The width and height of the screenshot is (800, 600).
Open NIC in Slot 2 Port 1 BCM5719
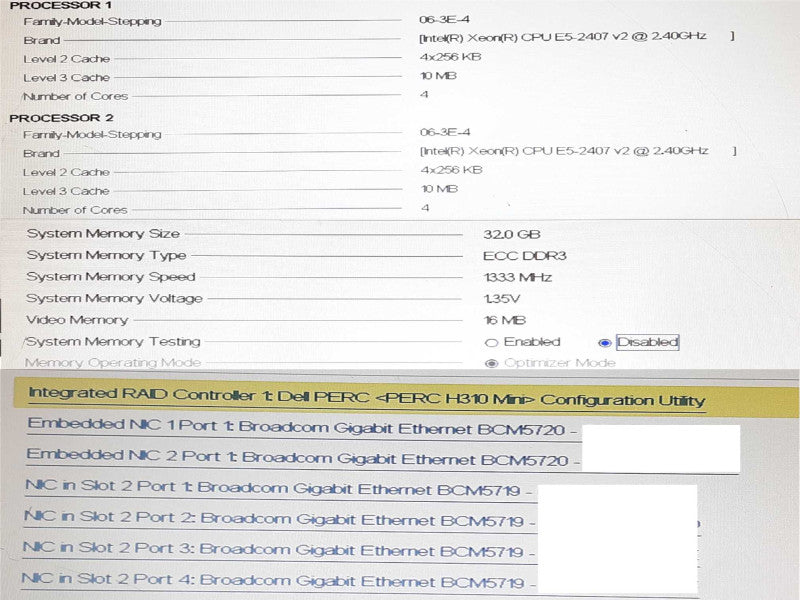point(279,487)
